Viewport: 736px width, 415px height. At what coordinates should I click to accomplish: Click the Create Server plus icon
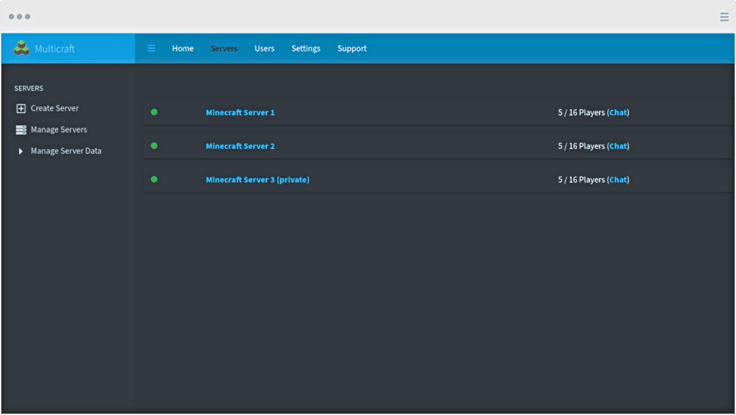tap(21, 108)
